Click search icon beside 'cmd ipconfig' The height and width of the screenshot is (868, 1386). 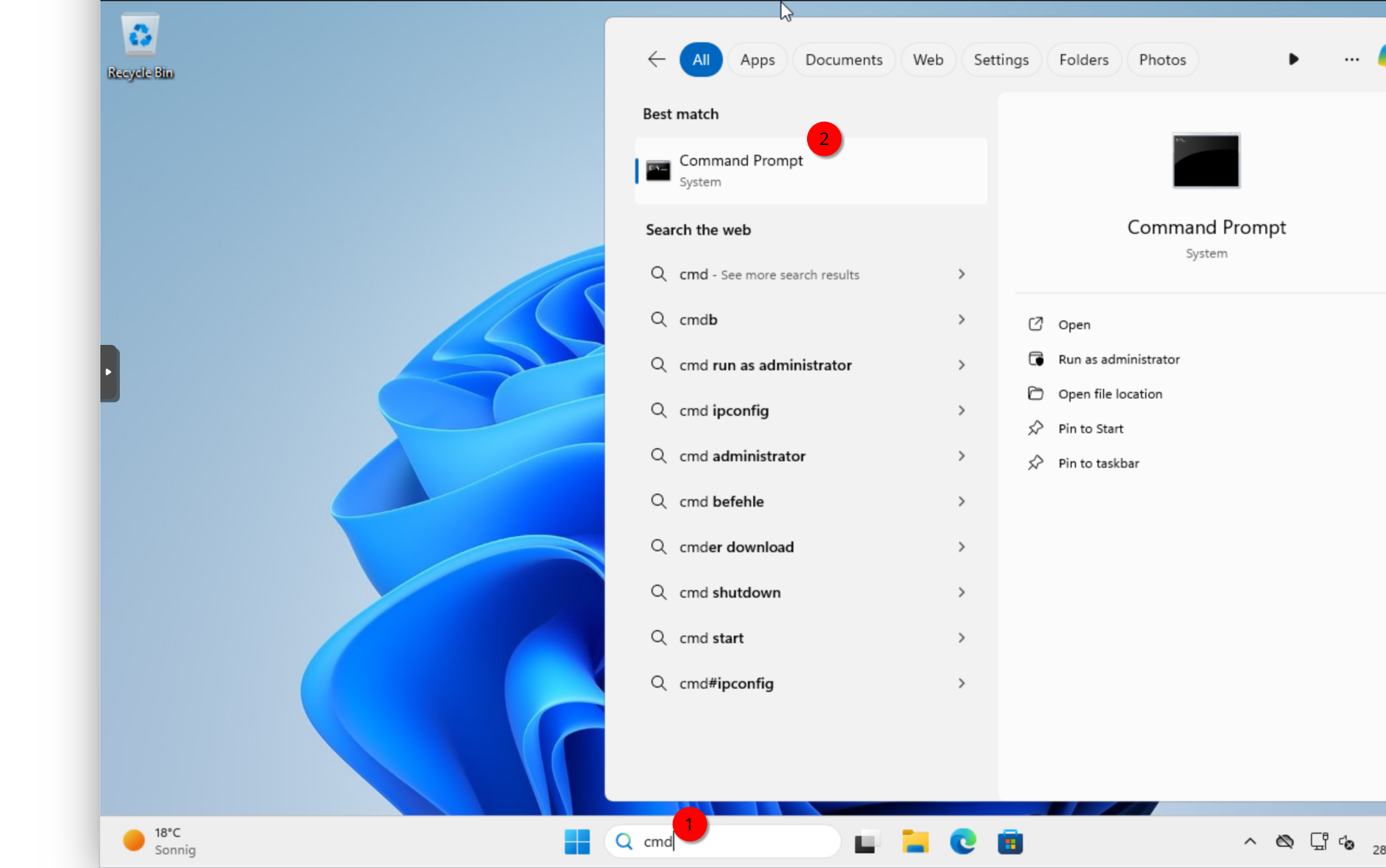[x=658, y=411]
